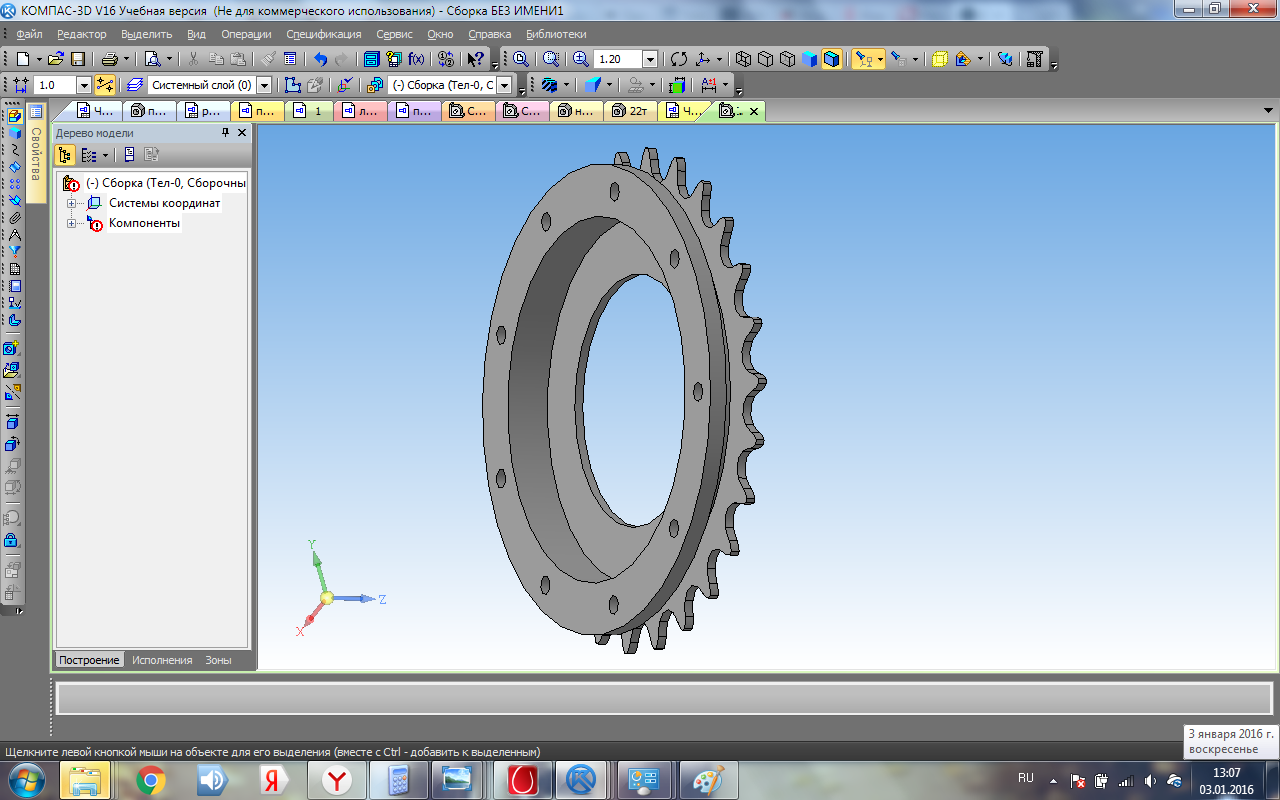Expand the Системы координат tree node

pos(72,203)
